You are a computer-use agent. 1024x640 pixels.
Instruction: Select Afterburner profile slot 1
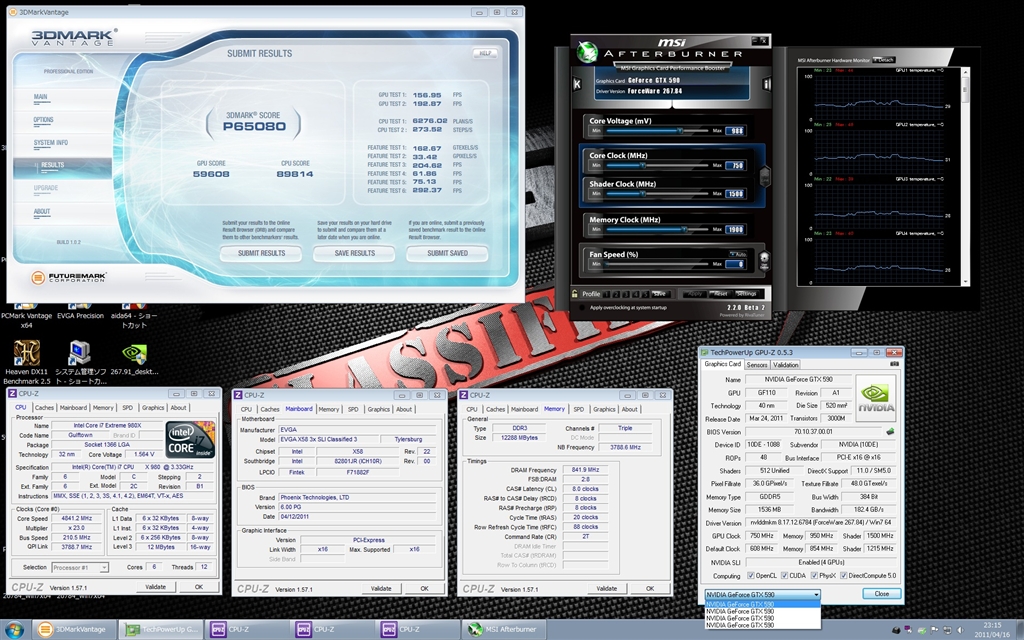(606, 294)
